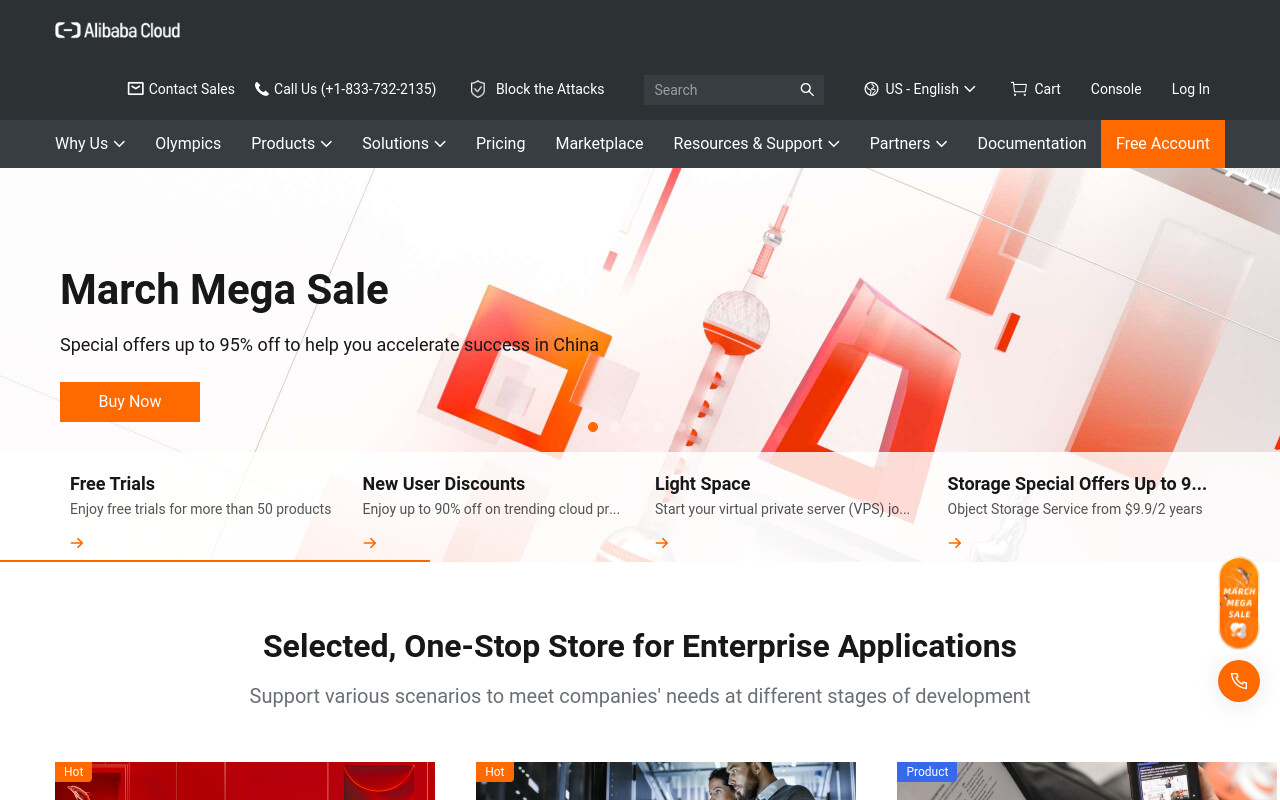This screenshot has width=1280, height=800.
Task: Click the Buy Now button
Action: coord(130,402)
